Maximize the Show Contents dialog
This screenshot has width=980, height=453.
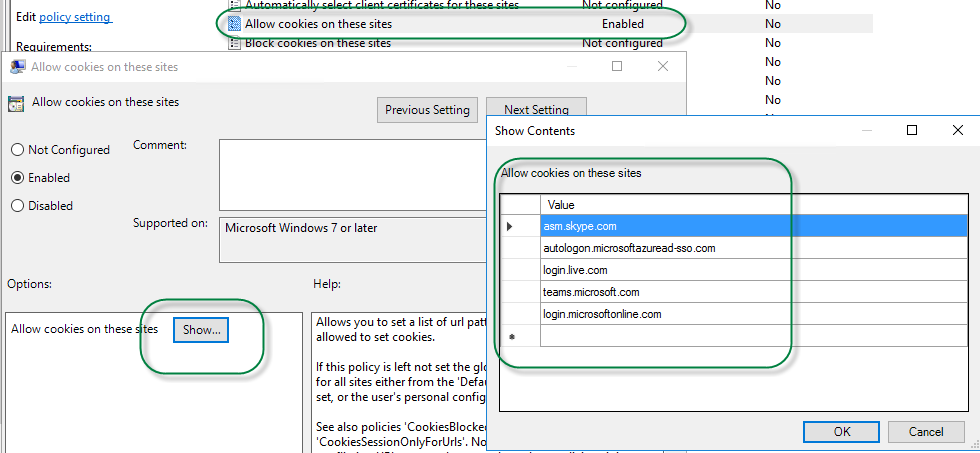click(x=911, y=130)
